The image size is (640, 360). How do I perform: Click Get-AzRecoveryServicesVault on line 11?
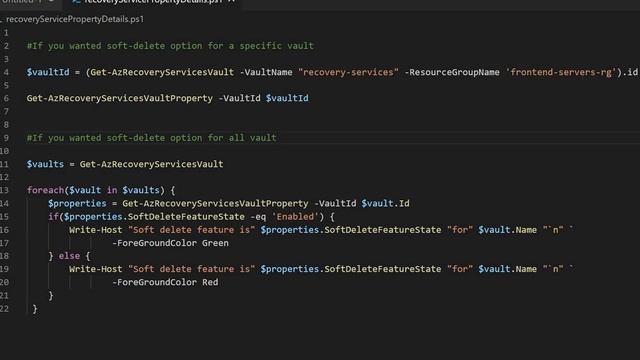tap(151, 164)
